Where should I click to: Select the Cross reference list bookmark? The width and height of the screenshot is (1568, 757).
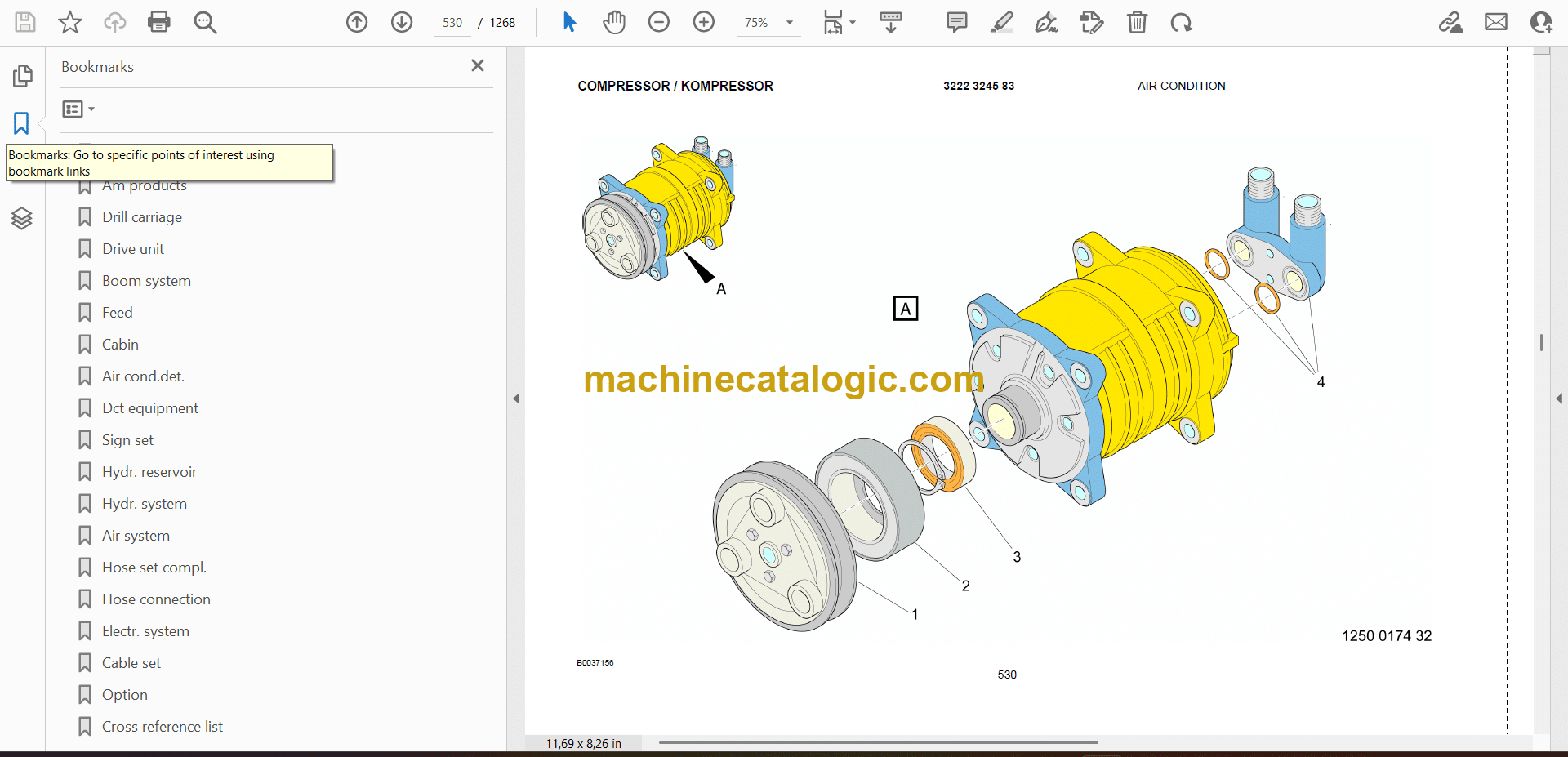point(162,727)
